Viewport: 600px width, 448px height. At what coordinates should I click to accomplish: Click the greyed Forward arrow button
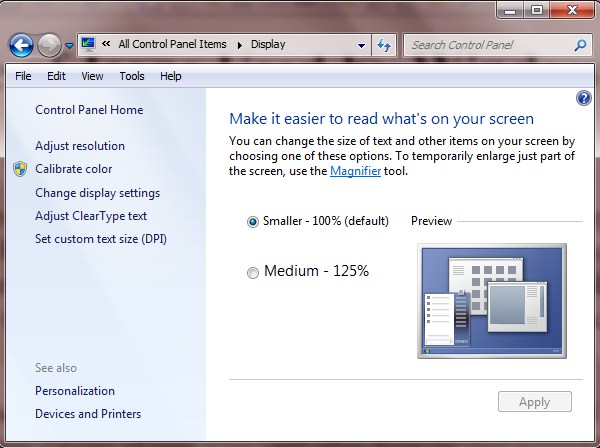49,46
